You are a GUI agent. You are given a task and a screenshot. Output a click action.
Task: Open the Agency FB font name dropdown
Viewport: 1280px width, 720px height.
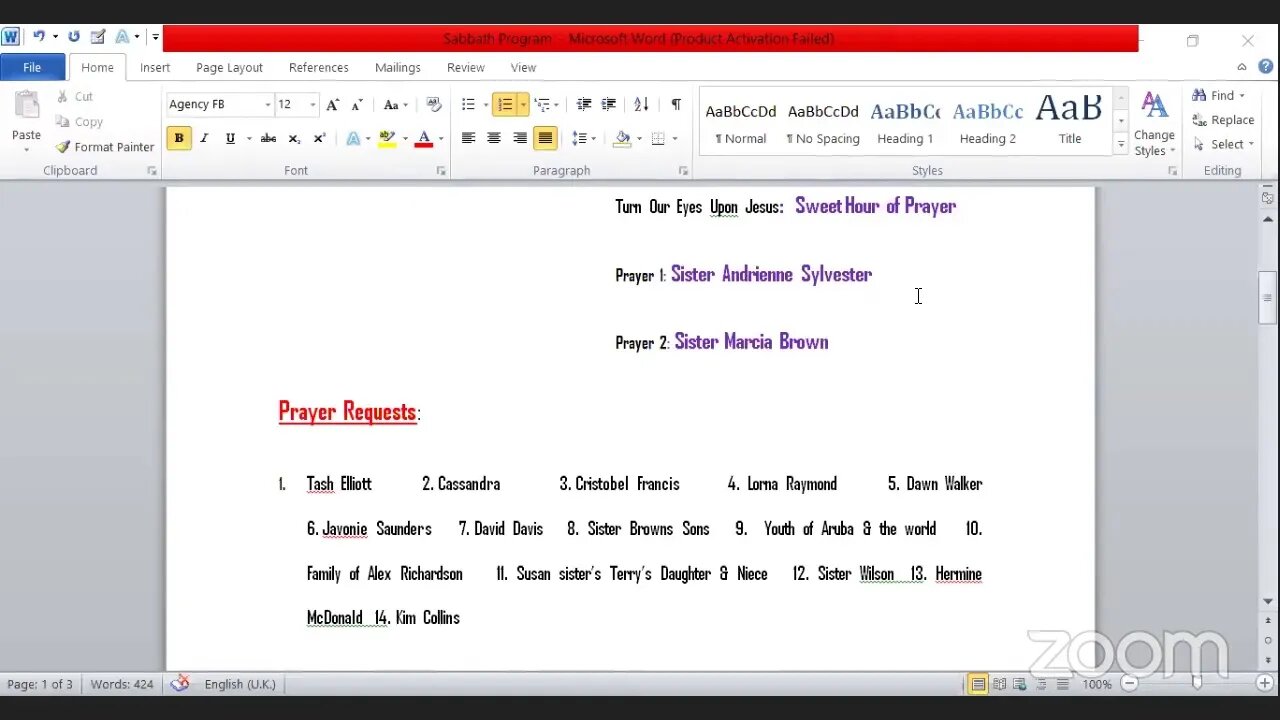(x=267, y=104)
